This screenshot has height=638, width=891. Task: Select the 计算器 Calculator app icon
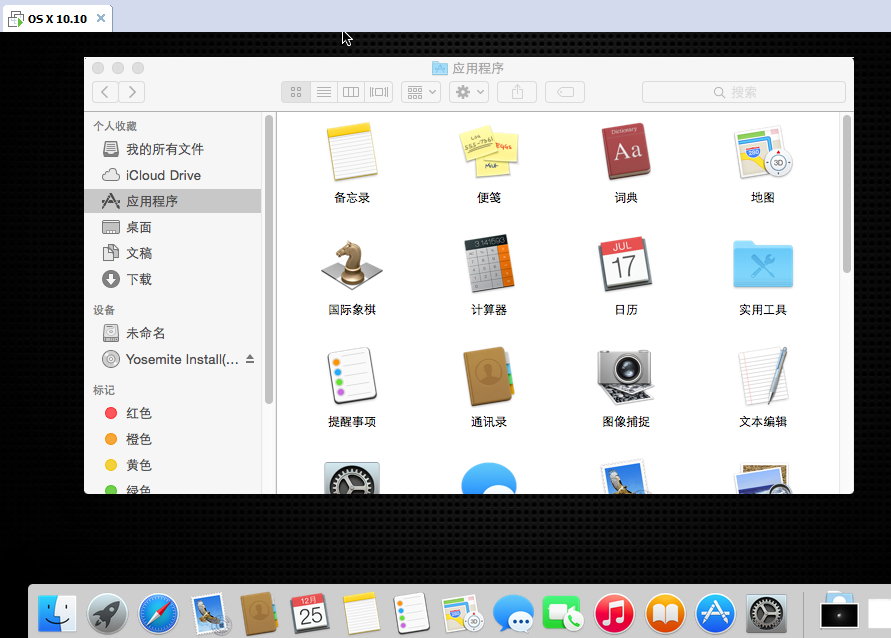(x=489, y=263)
